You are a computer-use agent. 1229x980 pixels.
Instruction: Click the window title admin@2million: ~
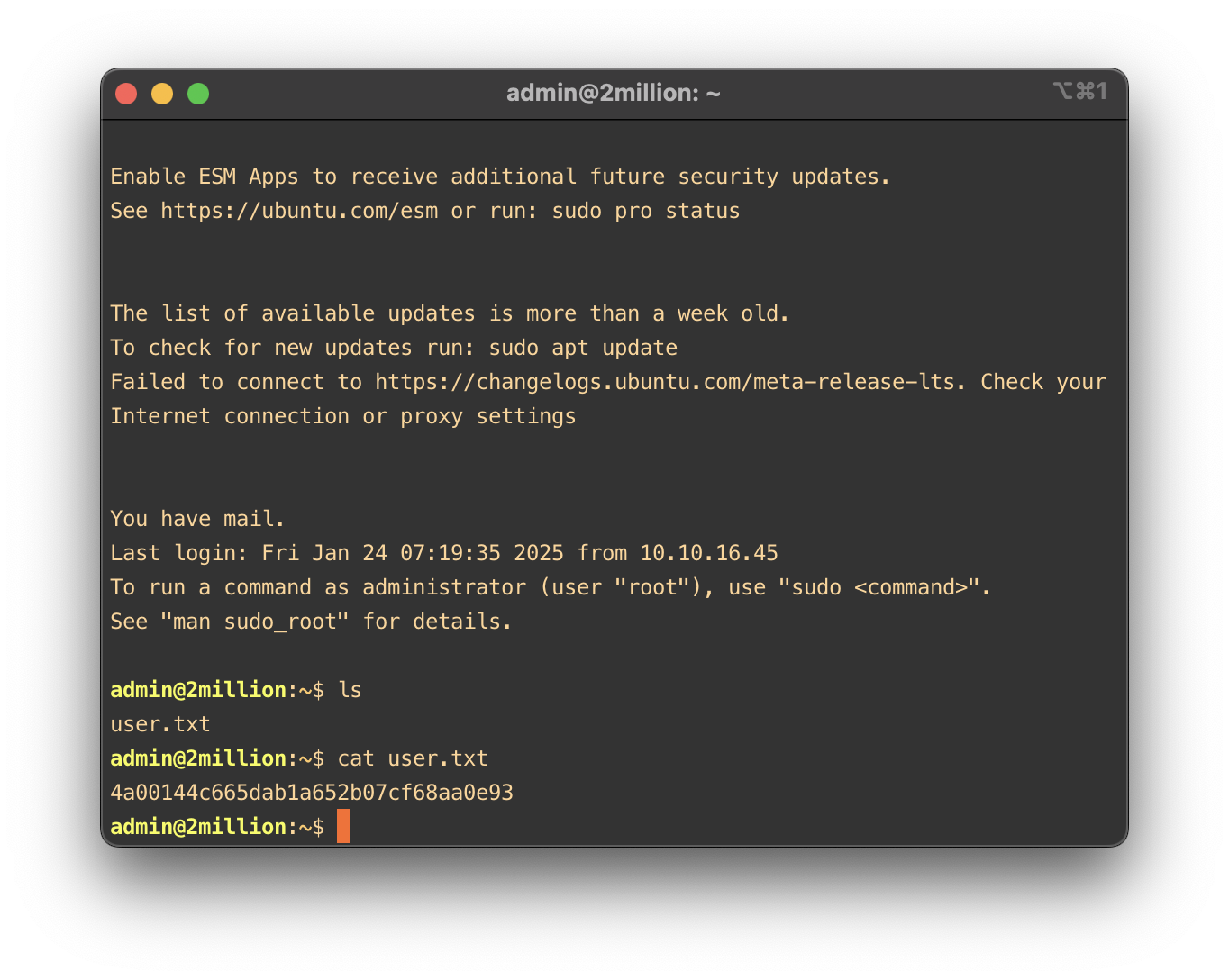pyautogui.click(x=613, y=93)
